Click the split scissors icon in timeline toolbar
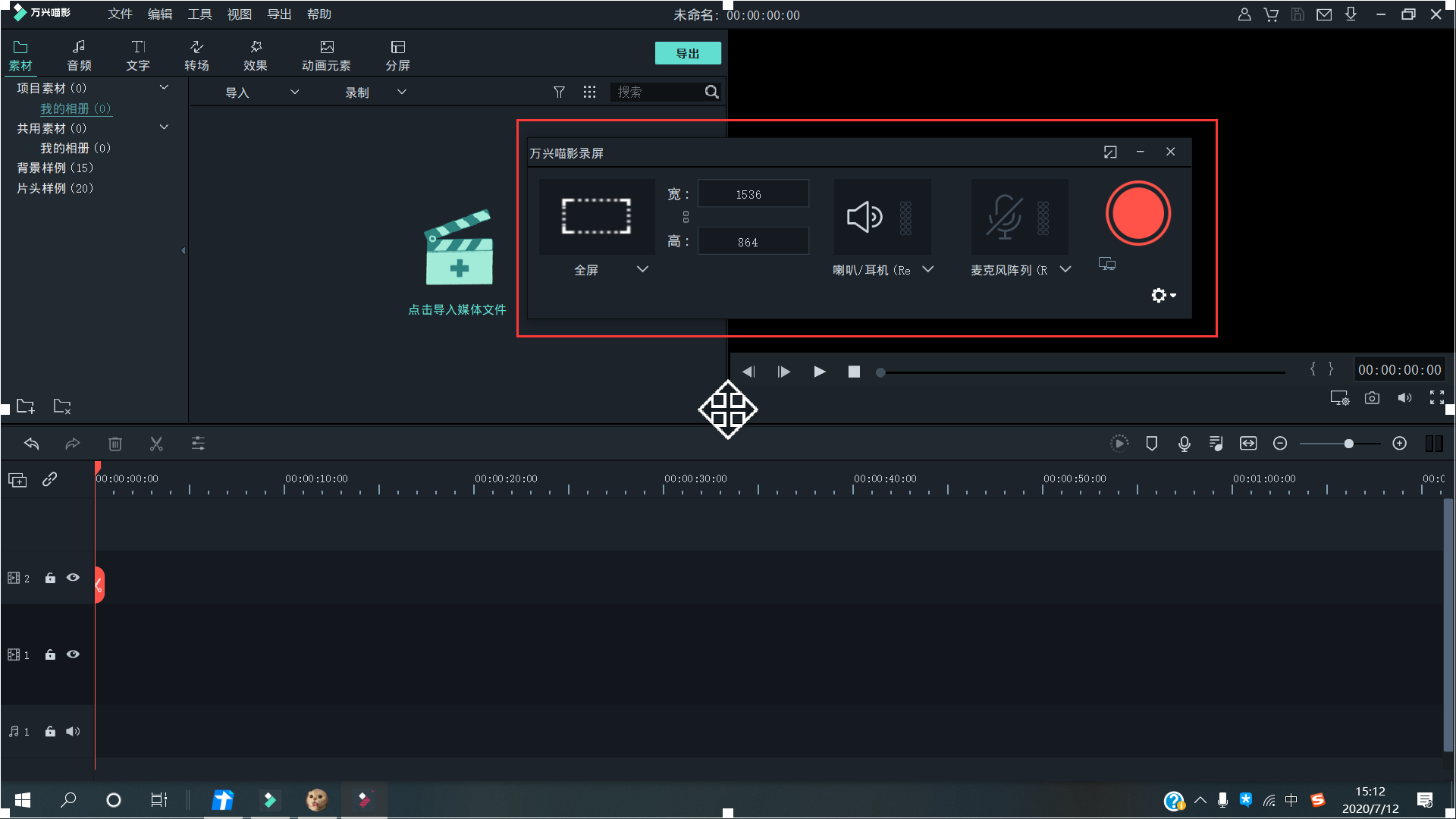Viewport: 1456px width, 819px height. (156, 444)
